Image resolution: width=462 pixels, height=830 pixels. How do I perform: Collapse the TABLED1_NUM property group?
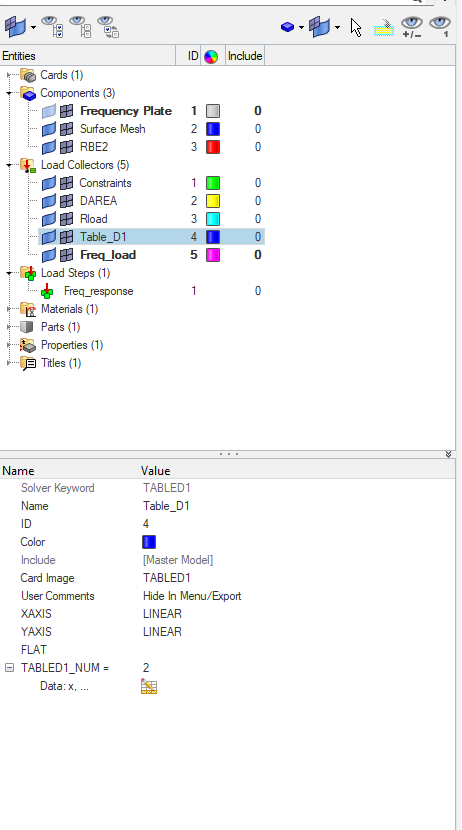(x=9, y=668)
